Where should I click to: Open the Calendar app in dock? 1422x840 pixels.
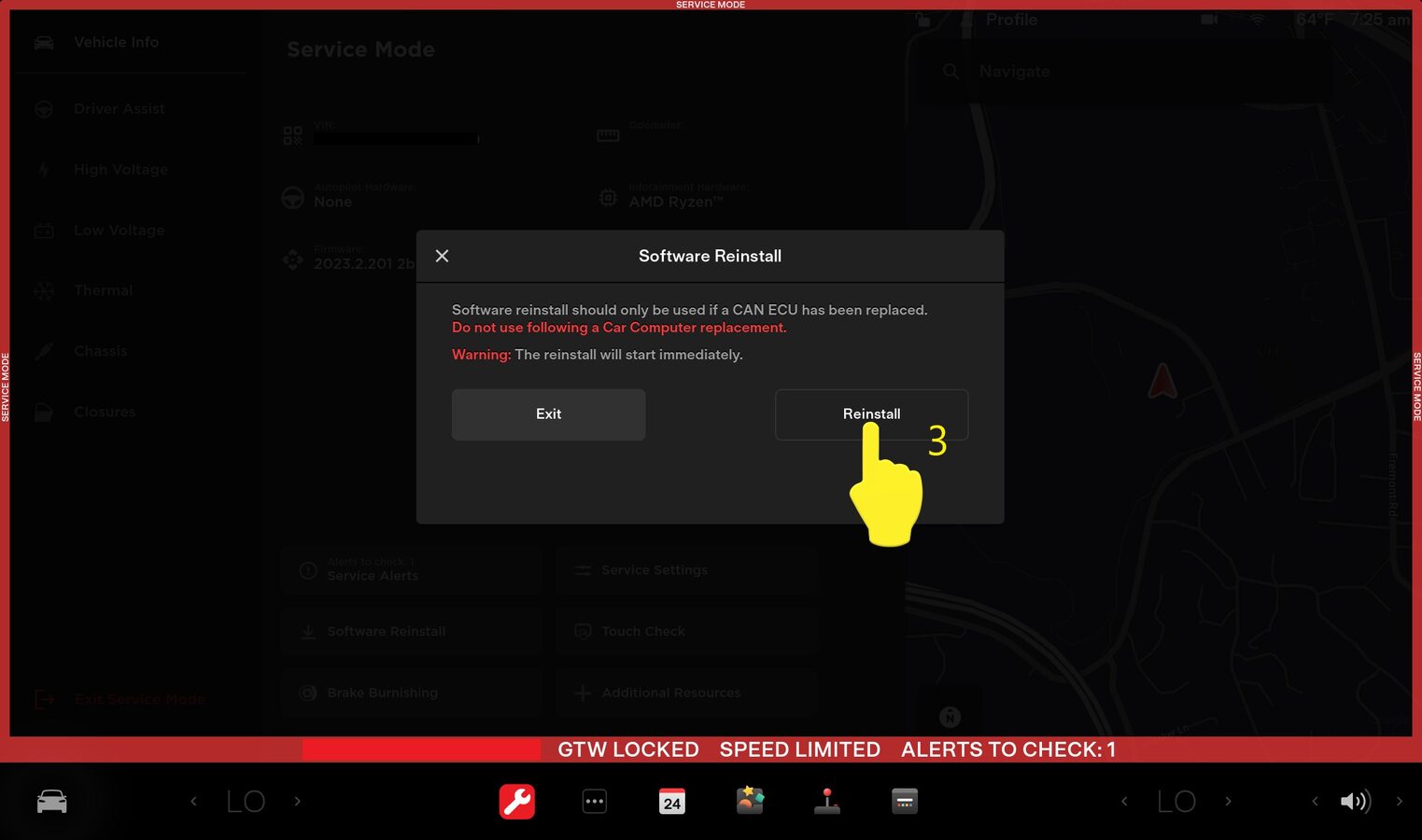(672, 801)
